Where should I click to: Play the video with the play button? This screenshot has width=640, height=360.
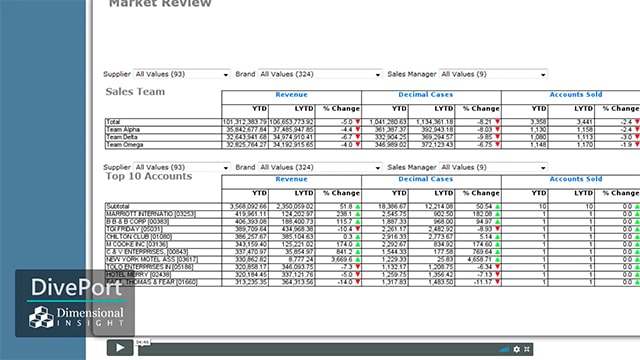[120, 348]
